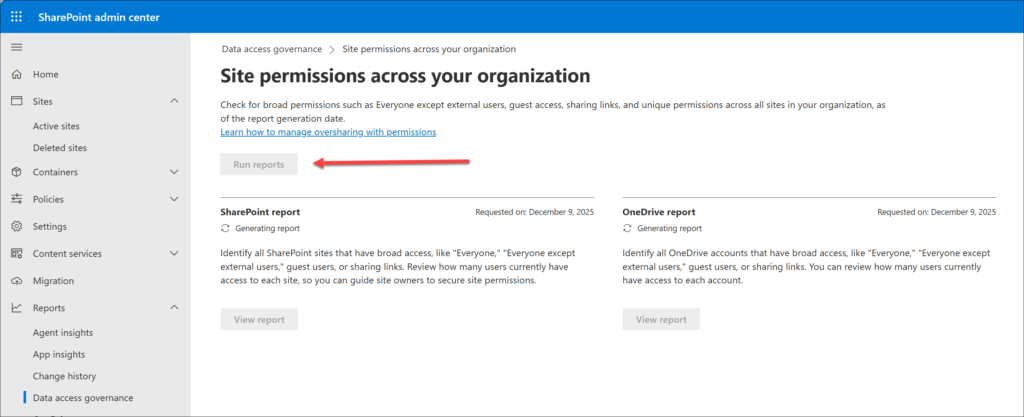Click the Sites icon in sidebar
Image resolution: width=1024 pixels, height=417 pixels.
pos(16,101)
